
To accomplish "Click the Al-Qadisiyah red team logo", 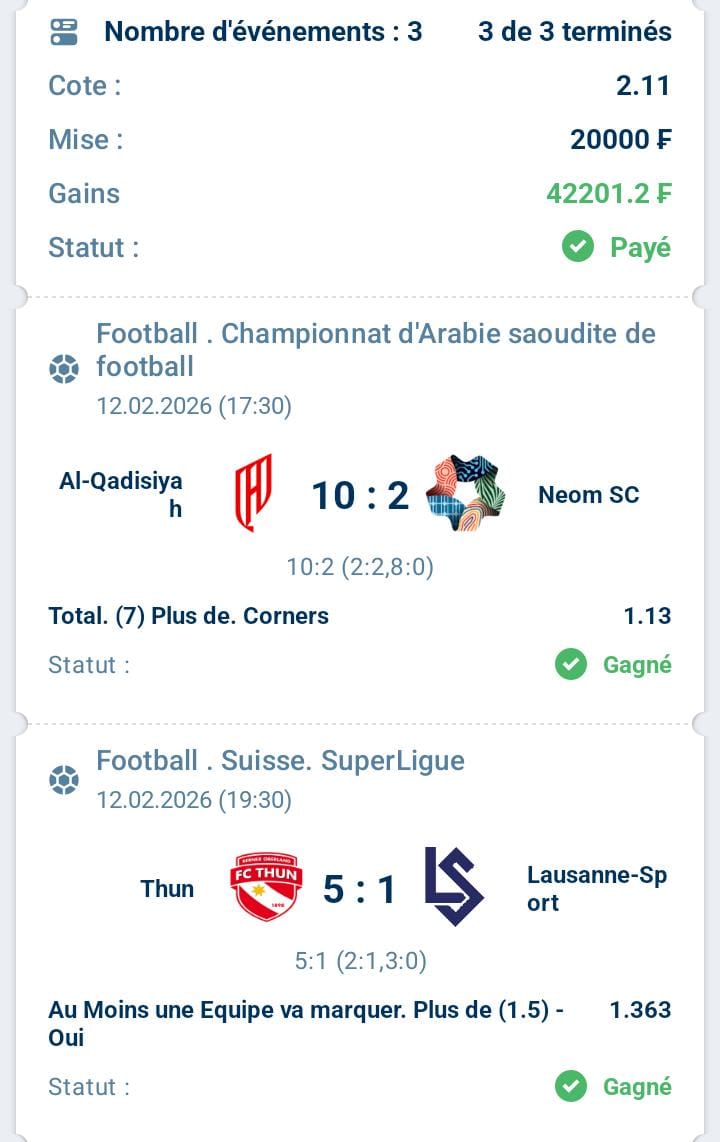I will 253,493.
